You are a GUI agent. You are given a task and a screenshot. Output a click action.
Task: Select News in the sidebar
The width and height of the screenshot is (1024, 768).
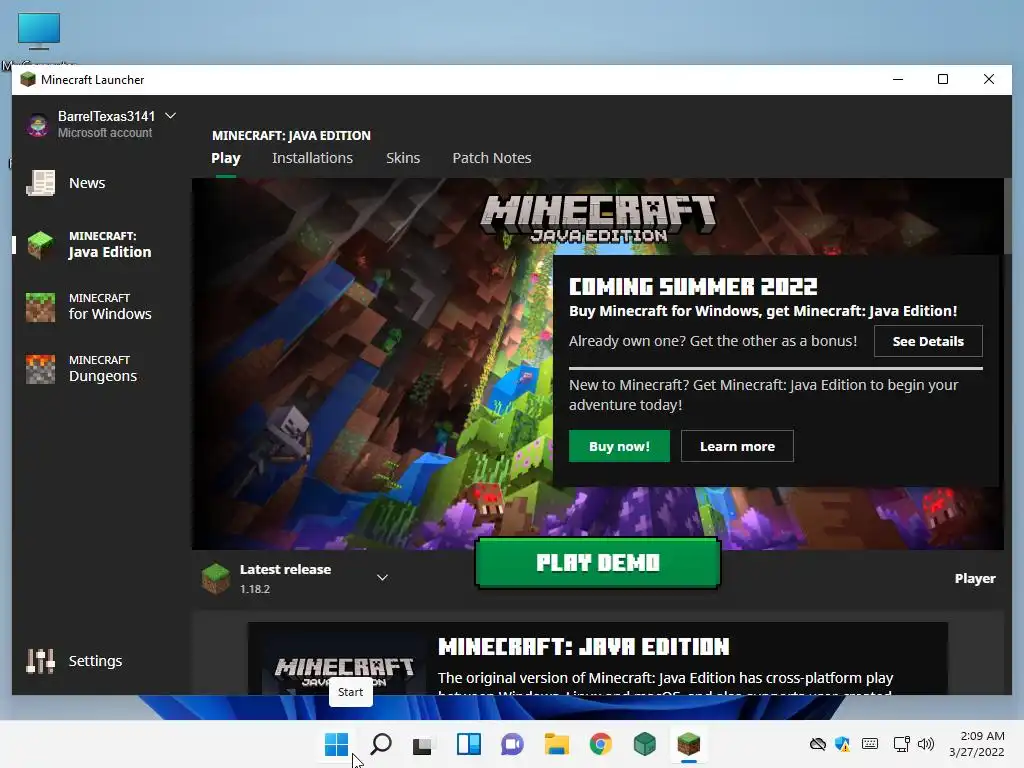(87, 183)
